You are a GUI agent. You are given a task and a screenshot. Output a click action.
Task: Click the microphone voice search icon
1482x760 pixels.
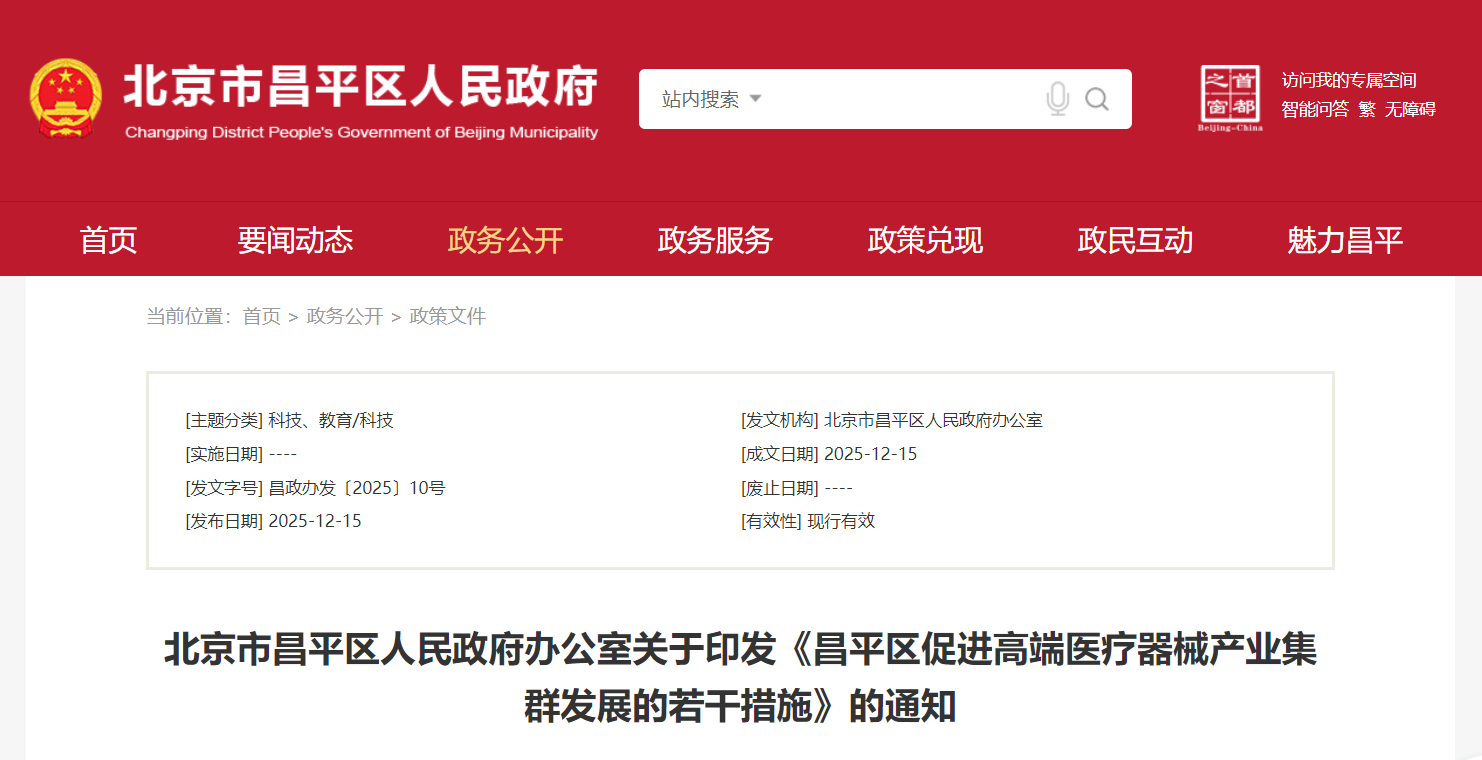1057,99
